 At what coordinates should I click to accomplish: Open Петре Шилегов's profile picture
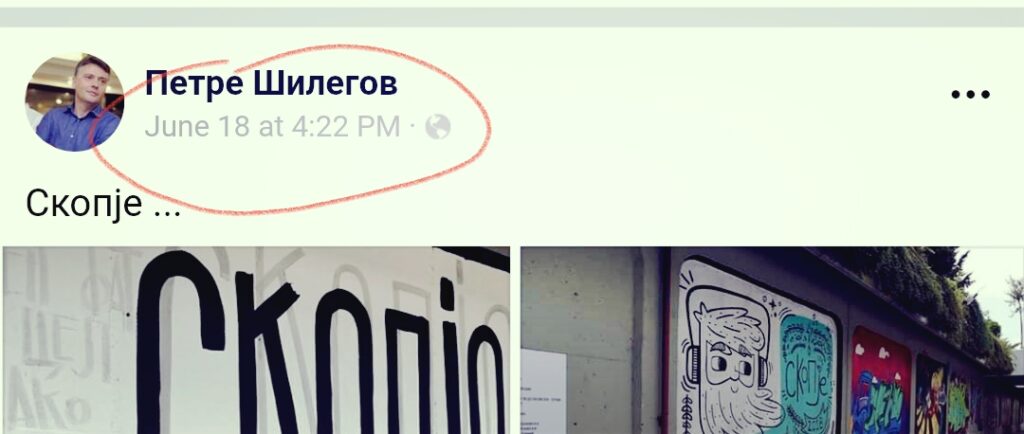(x=74, y=102)
